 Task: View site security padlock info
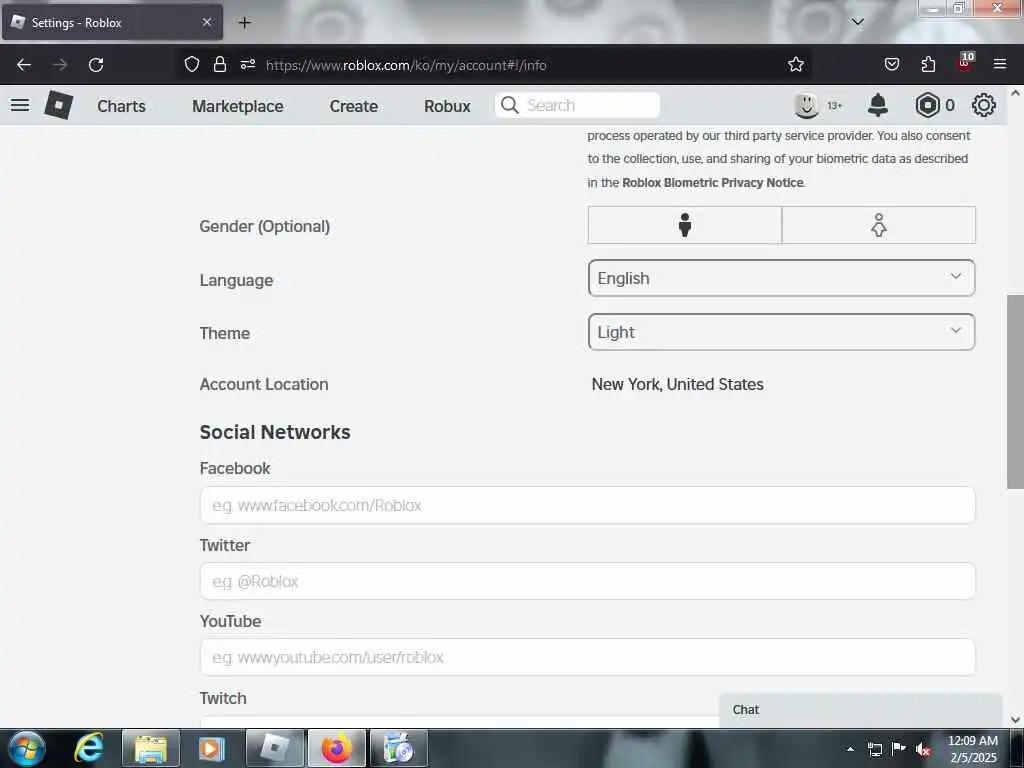220,64
